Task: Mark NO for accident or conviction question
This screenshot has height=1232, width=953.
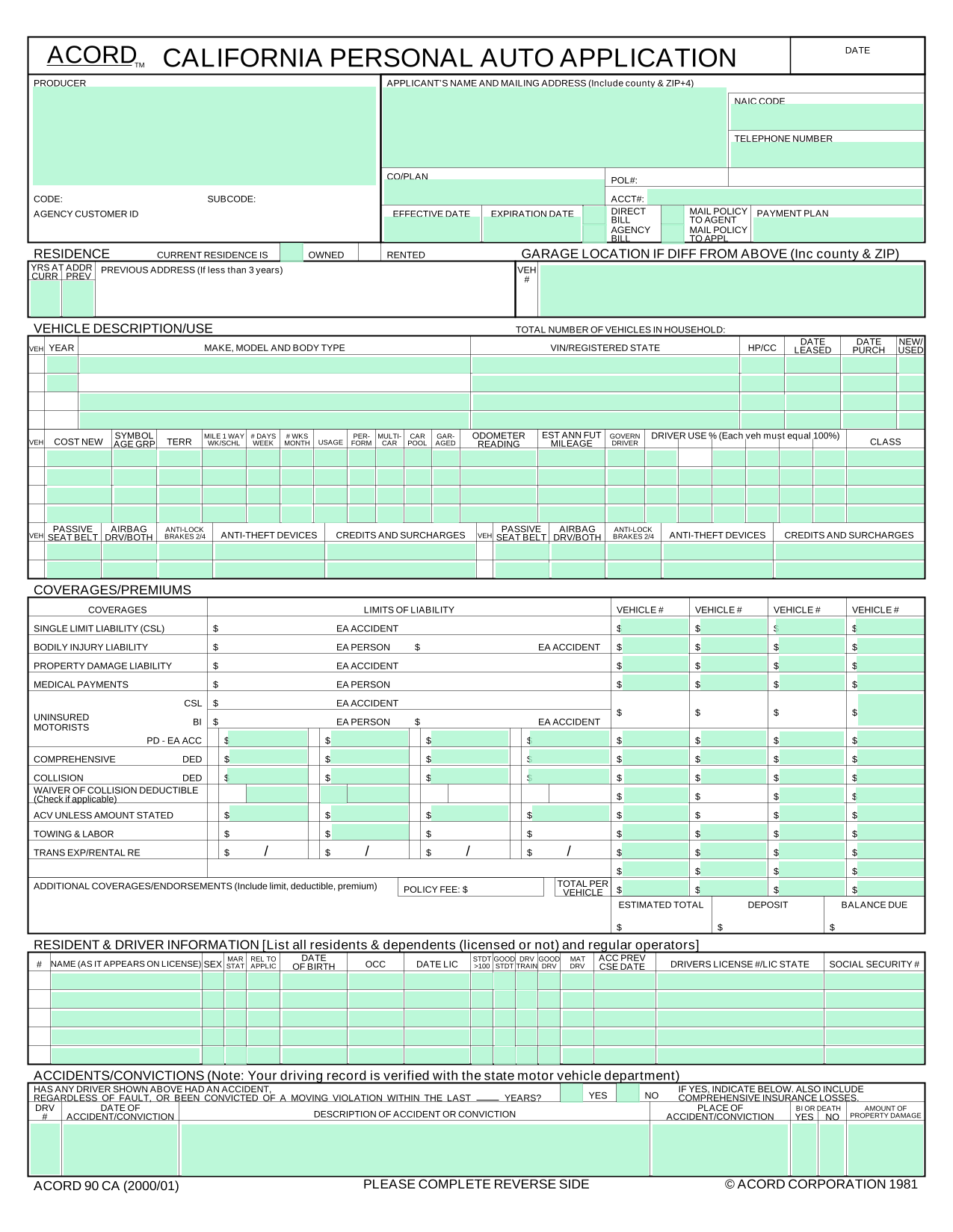Action: 628,1093
